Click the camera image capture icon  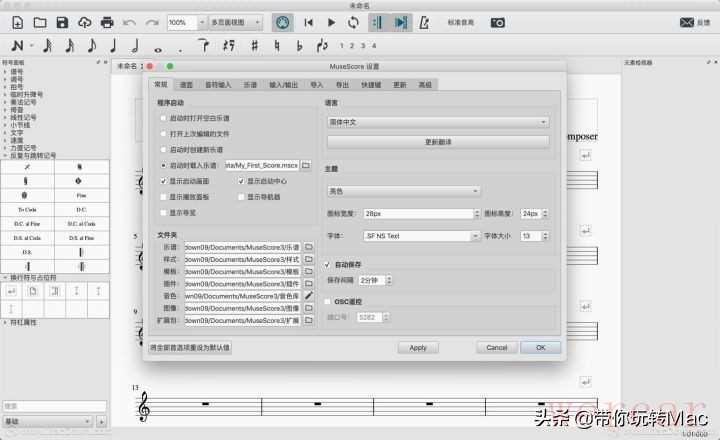click(x=497, y=22)
